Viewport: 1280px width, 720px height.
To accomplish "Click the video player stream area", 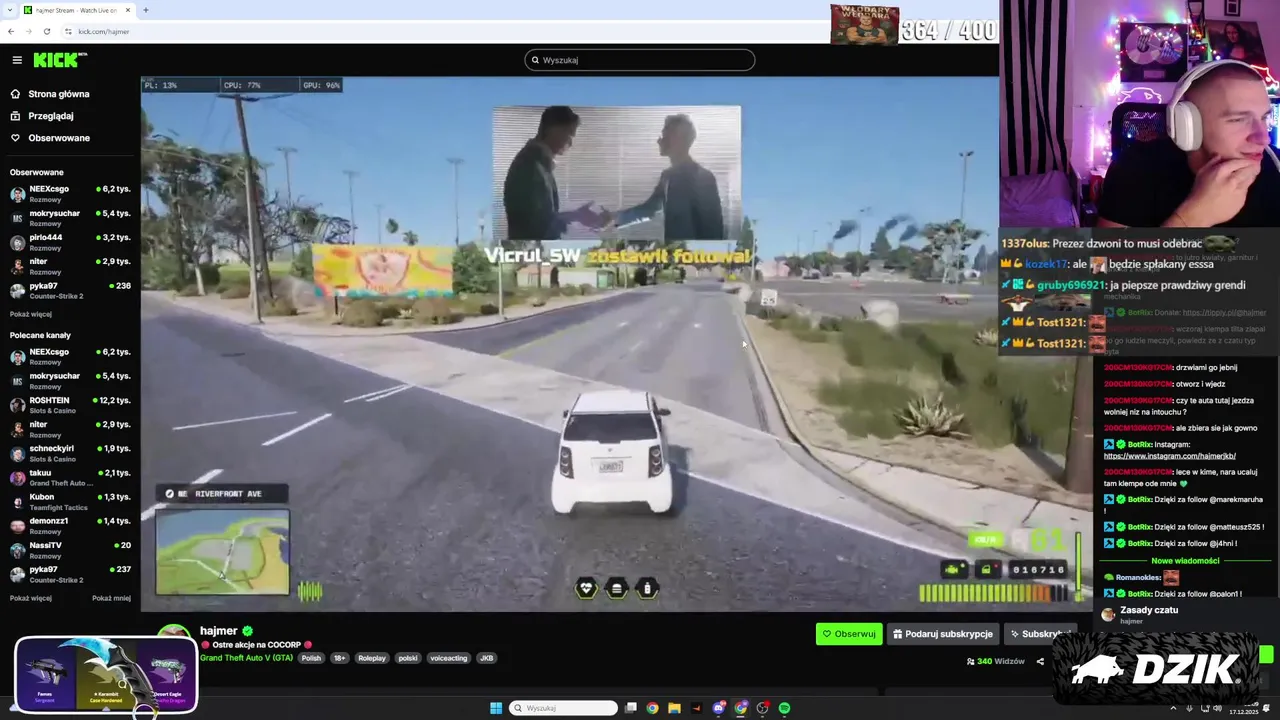I will (616, 344).
